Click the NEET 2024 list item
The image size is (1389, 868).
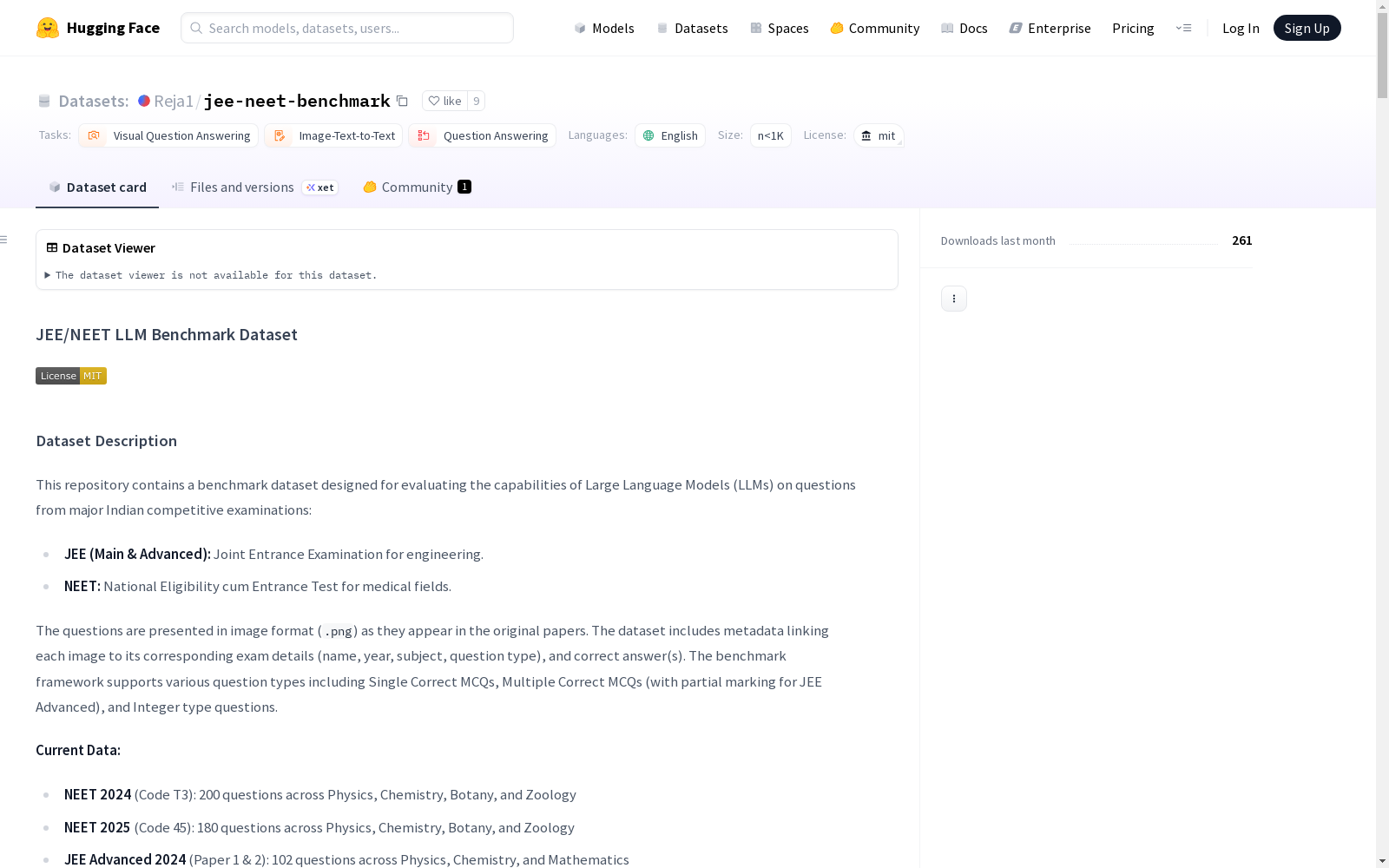pyautogui.click(x=320, y=794)
